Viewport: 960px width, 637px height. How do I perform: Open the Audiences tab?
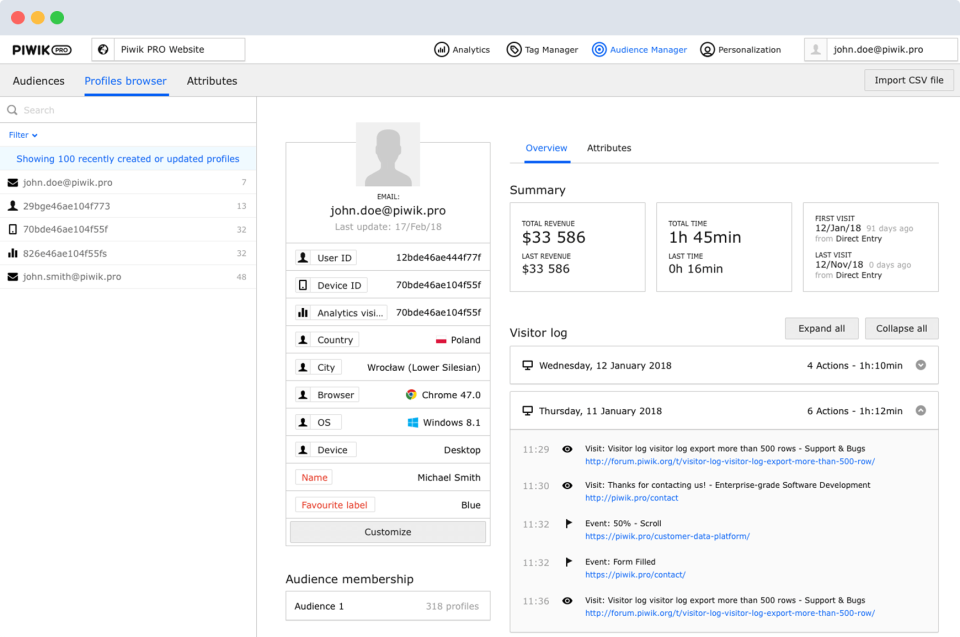pos(38,81)
